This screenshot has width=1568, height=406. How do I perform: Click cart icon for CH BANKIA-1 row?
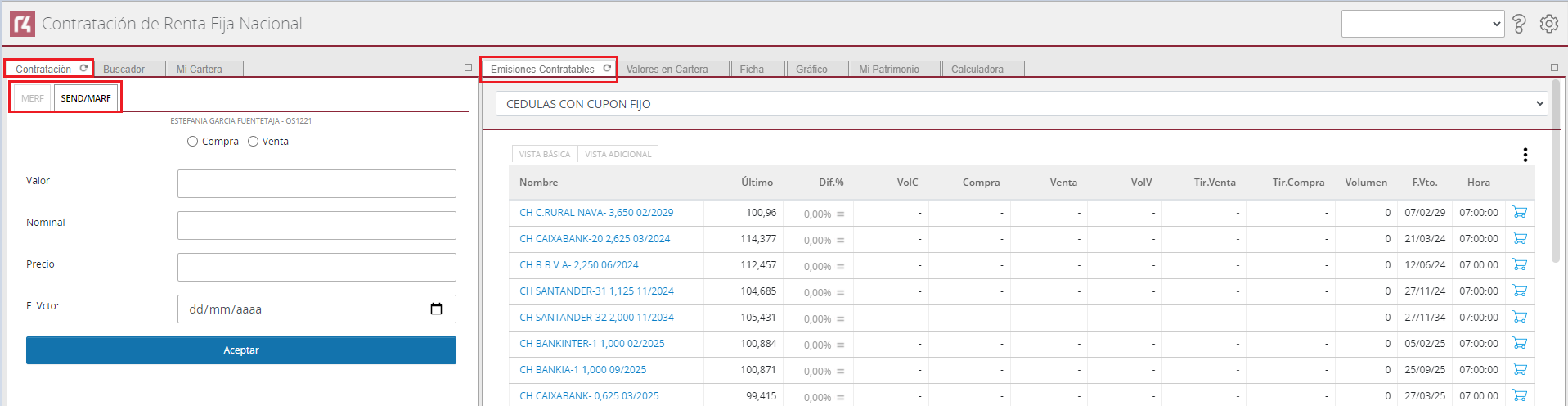coord(1520,369)
